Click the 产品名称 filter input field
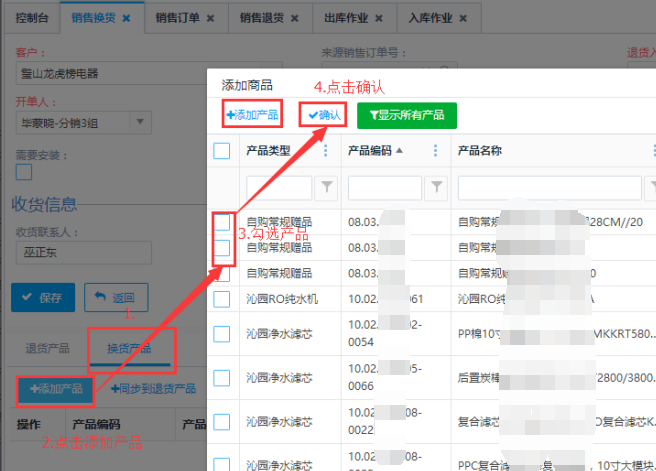 pyautogui.click(x=548, y=188)
